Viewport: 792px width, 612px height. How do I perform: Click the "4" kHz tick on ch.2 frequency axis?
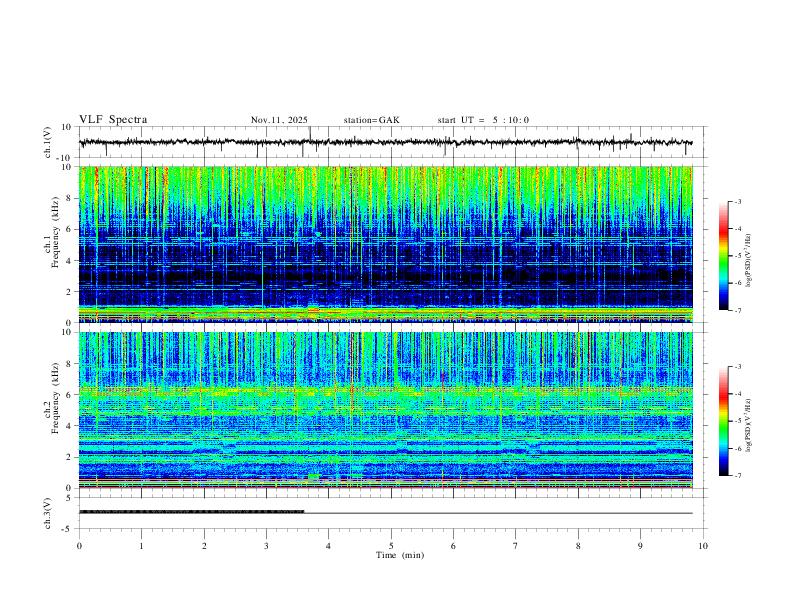pos(70,426)
